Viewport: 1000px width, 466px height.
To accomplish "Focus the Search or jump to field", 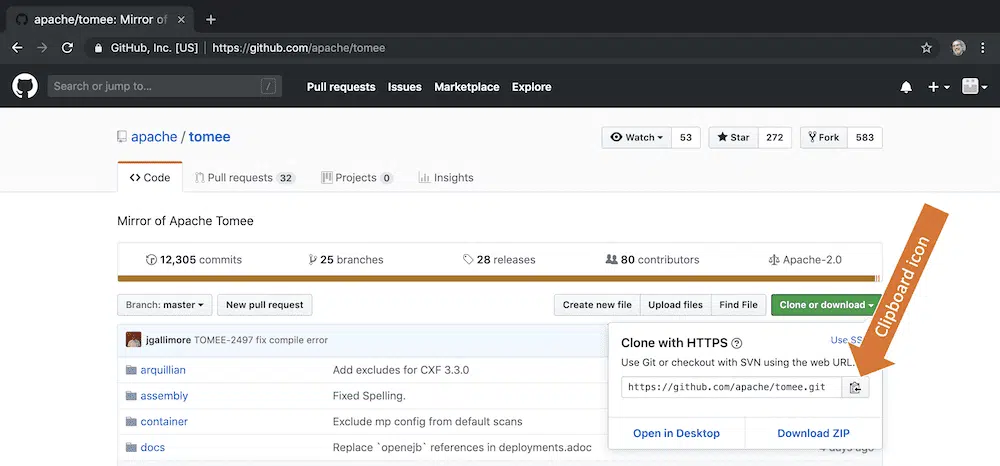I will click(x=155, y=87).
